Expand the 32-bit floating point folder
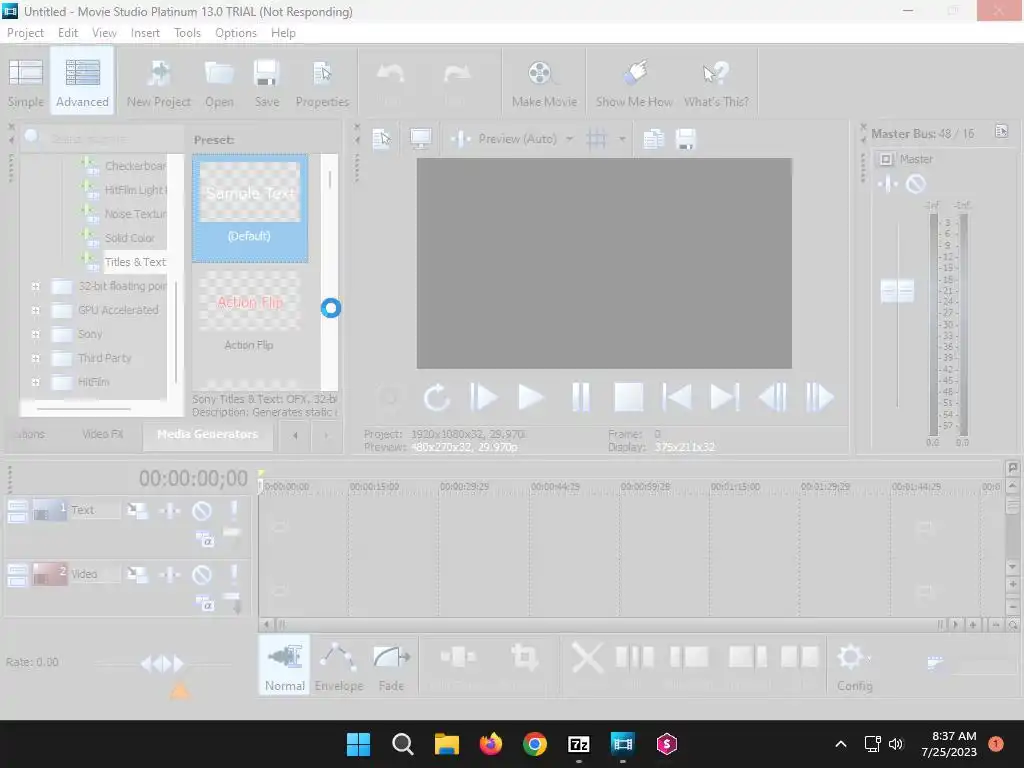This screenshot has height=768, width=1024. [x=36, y=286]
